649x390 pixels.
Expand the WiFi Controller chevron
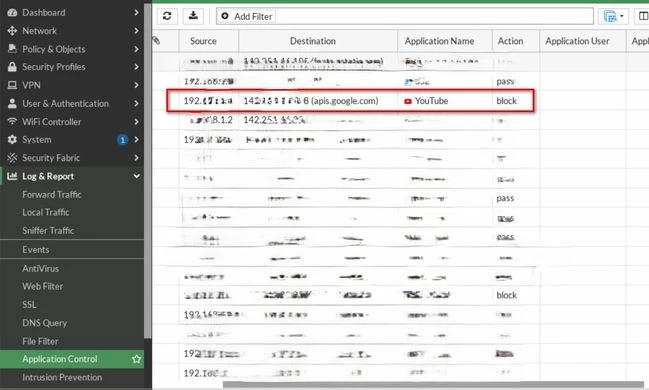coord(136,122)
